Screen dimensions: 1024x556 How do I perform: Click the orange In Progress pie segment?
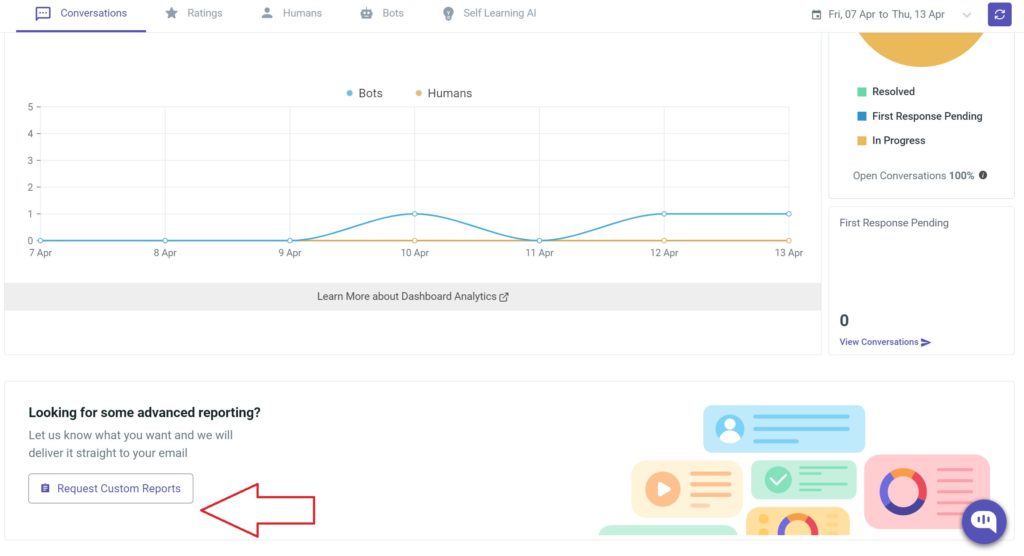click(x=921, y=50)
